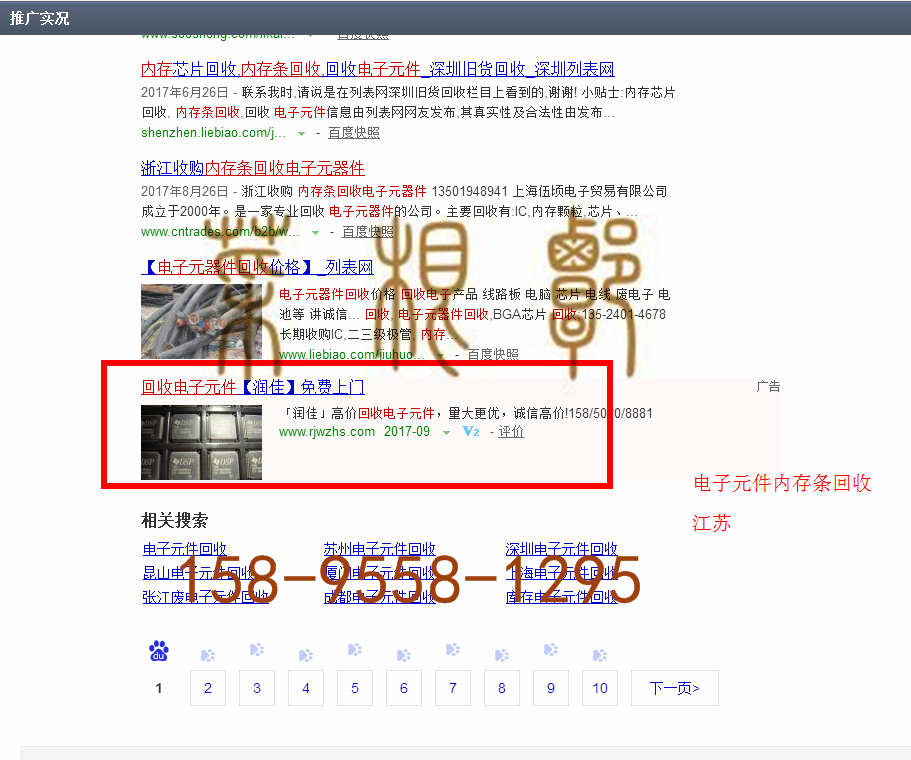
Task: Click the www.cntrades.com/b2b green URL
Action: point(220,232)
